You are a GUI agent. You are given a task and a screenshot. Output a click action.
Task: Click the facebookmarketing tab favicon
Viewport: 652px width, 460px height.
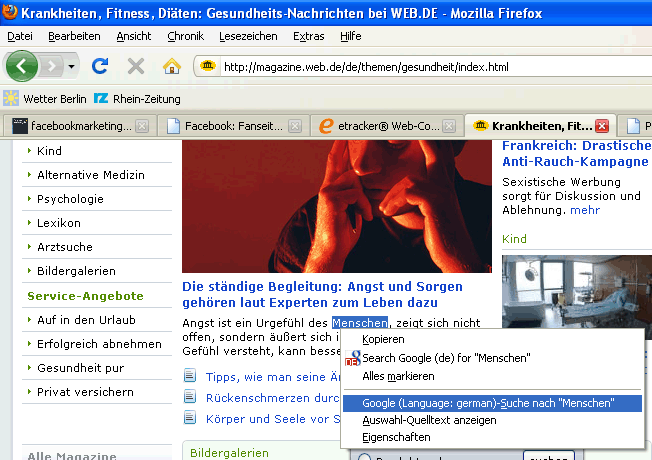coord(20,126)
